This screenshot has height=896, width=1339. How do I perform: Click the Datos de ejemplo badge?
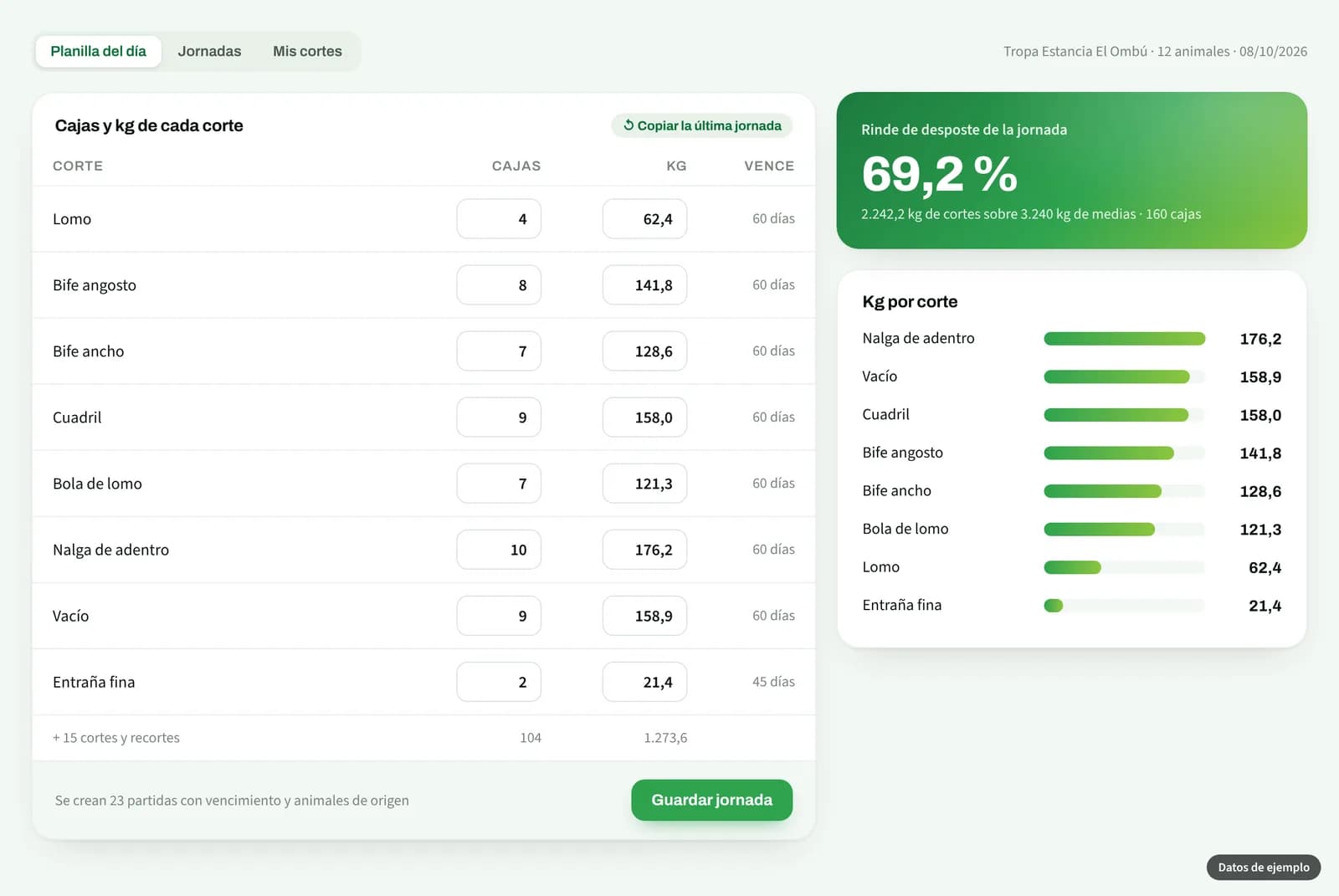[x=1263, y=867]
